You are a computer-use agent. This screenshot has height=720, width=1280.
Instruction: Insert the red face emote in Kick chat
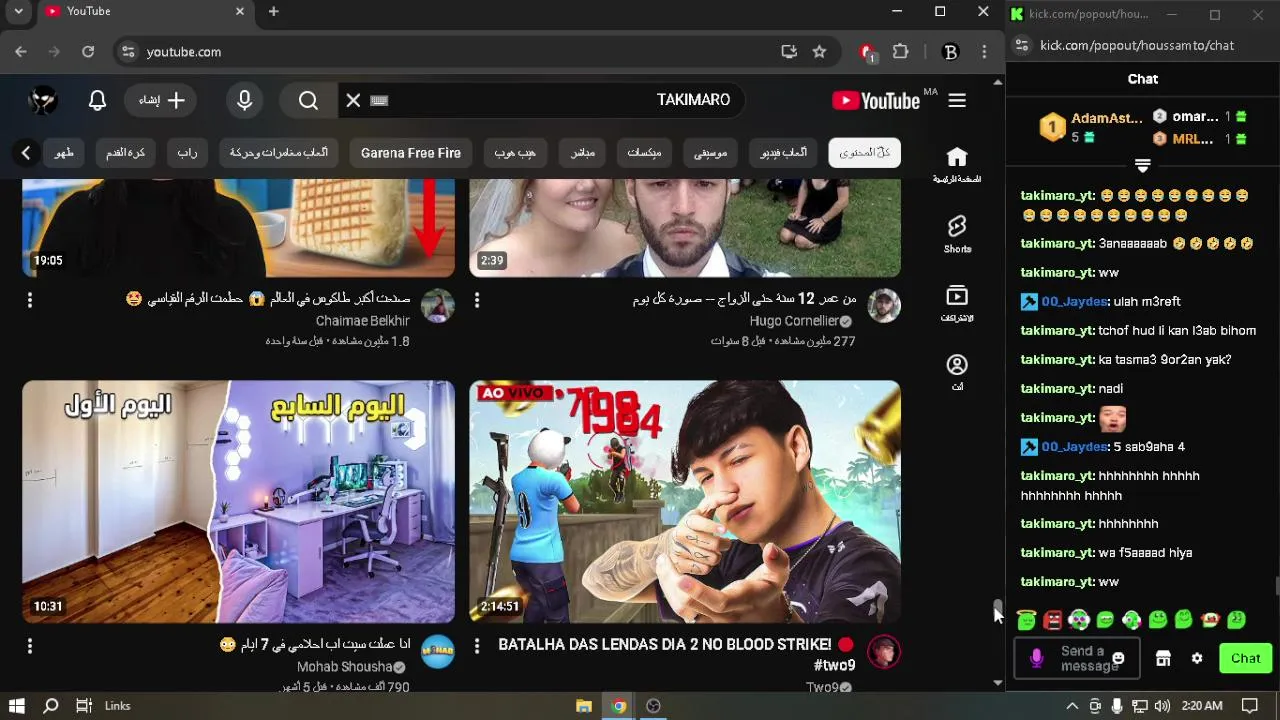coord(1052,620)
